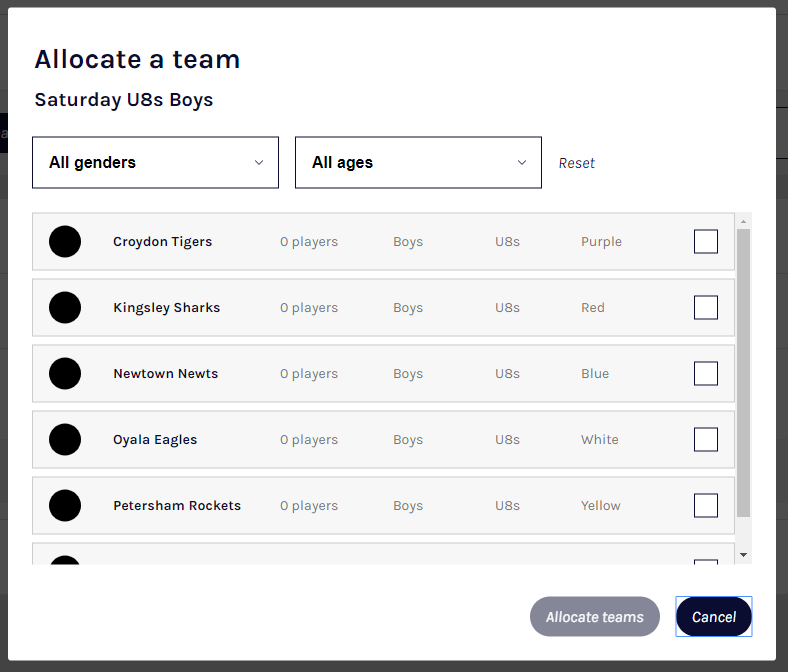Enable the Oyala Eagles checkbox
This screenshot has width=788, height=672.
click(706, 440)
